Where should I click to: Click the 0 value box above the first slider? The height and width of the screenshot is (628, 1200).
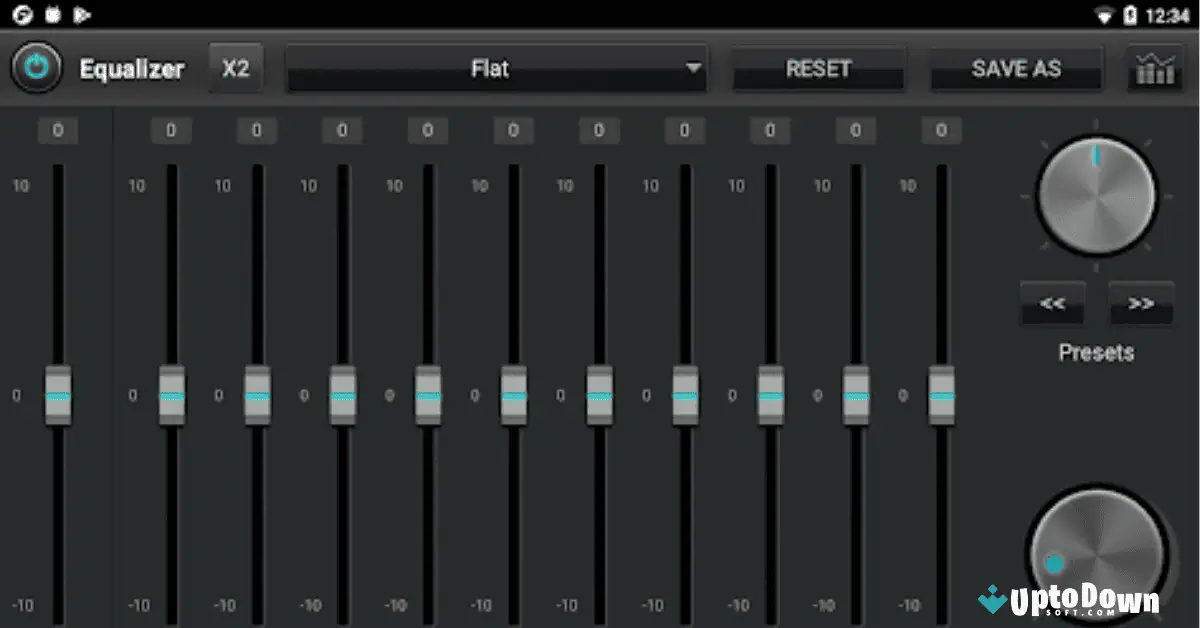coord(57,130)
